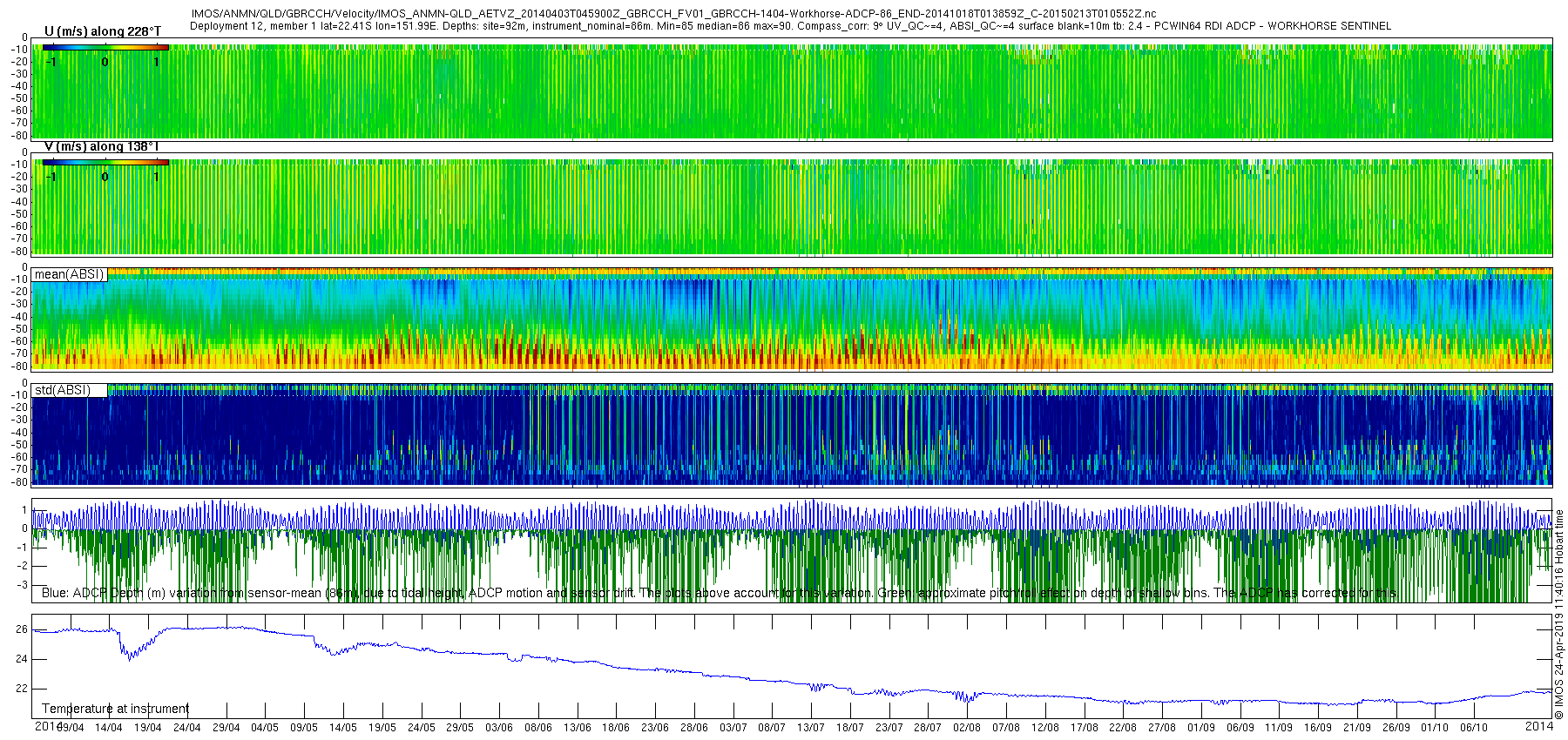Viewport: 1568px width, 740px height.
Task: Click the 'Temperature at instrument' label
Action: 116,709
